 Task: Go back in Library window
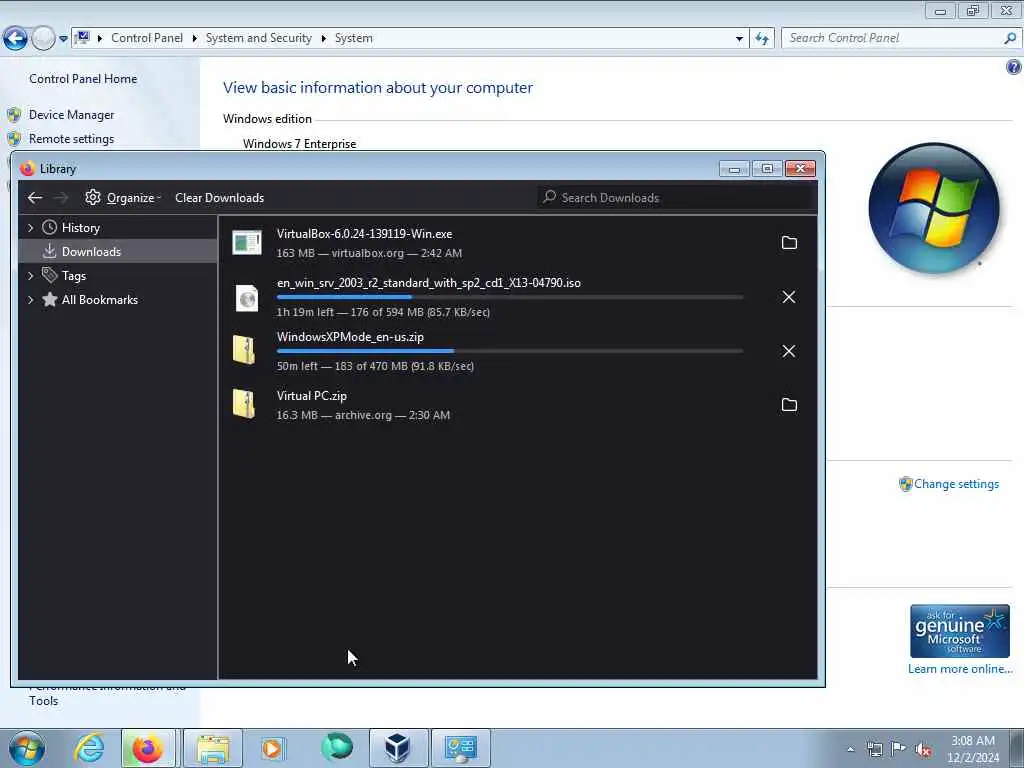click(35, 197)
